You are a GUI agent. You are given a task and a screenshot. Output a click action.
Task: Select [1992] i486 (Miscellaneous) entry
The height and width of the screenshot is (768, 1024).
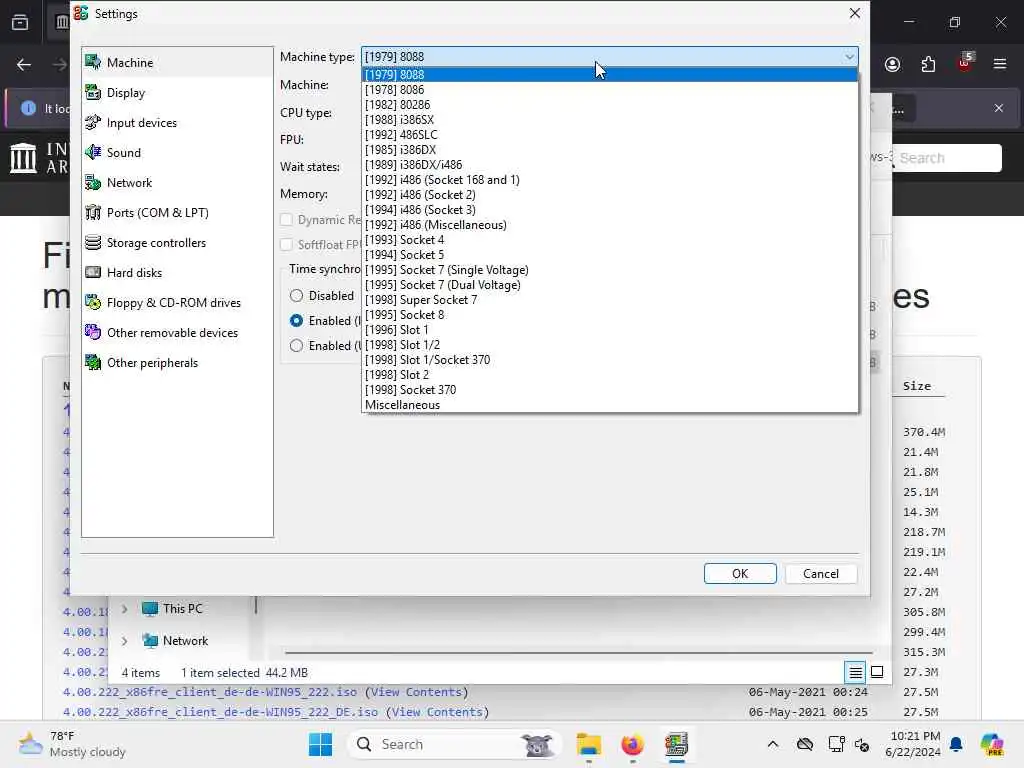(610, 225)
